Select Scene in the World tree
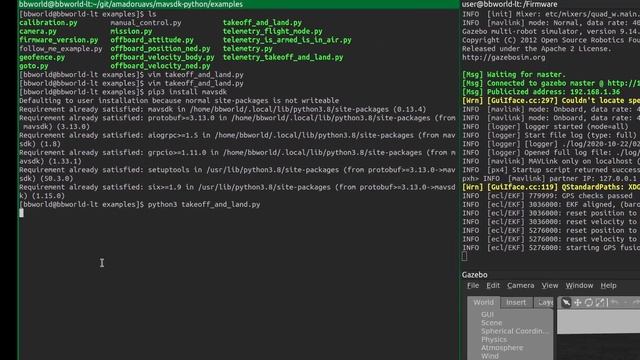Screen dimensions: 640x360 click(491, 323)
